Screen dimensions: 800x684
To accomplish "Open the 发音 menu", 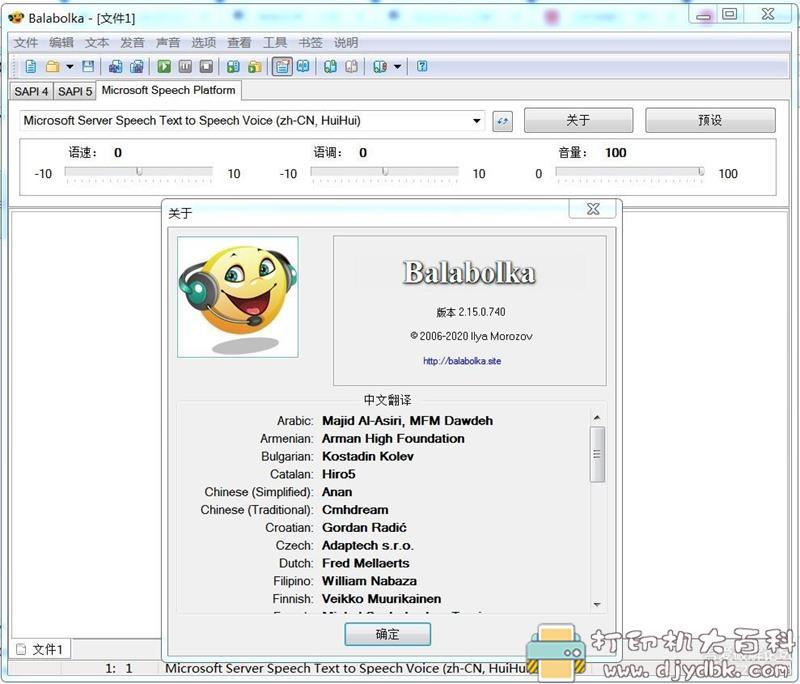I will click(133, 43).
